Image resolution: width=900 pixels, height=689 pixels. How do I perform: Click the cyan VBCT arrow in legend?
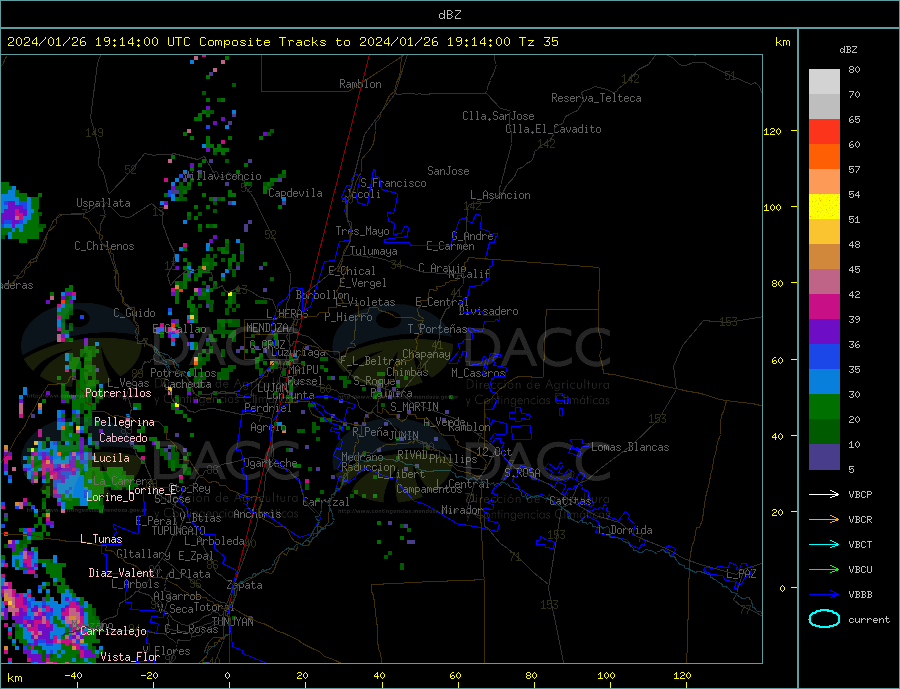point(824,544)
